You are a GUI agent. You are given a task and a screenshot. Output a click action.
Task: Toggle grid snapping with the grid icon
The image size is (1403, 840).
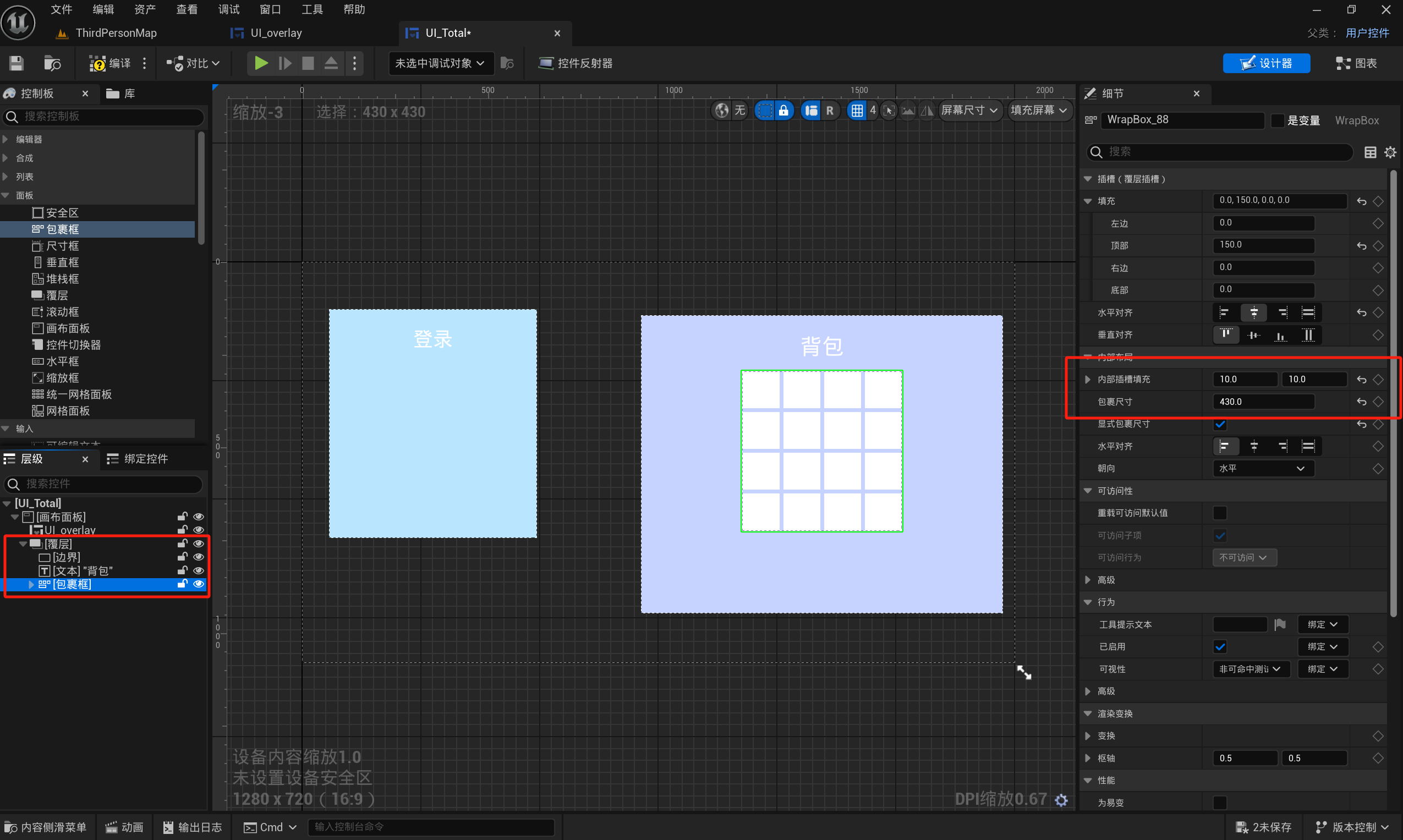[x=857, y=111]
